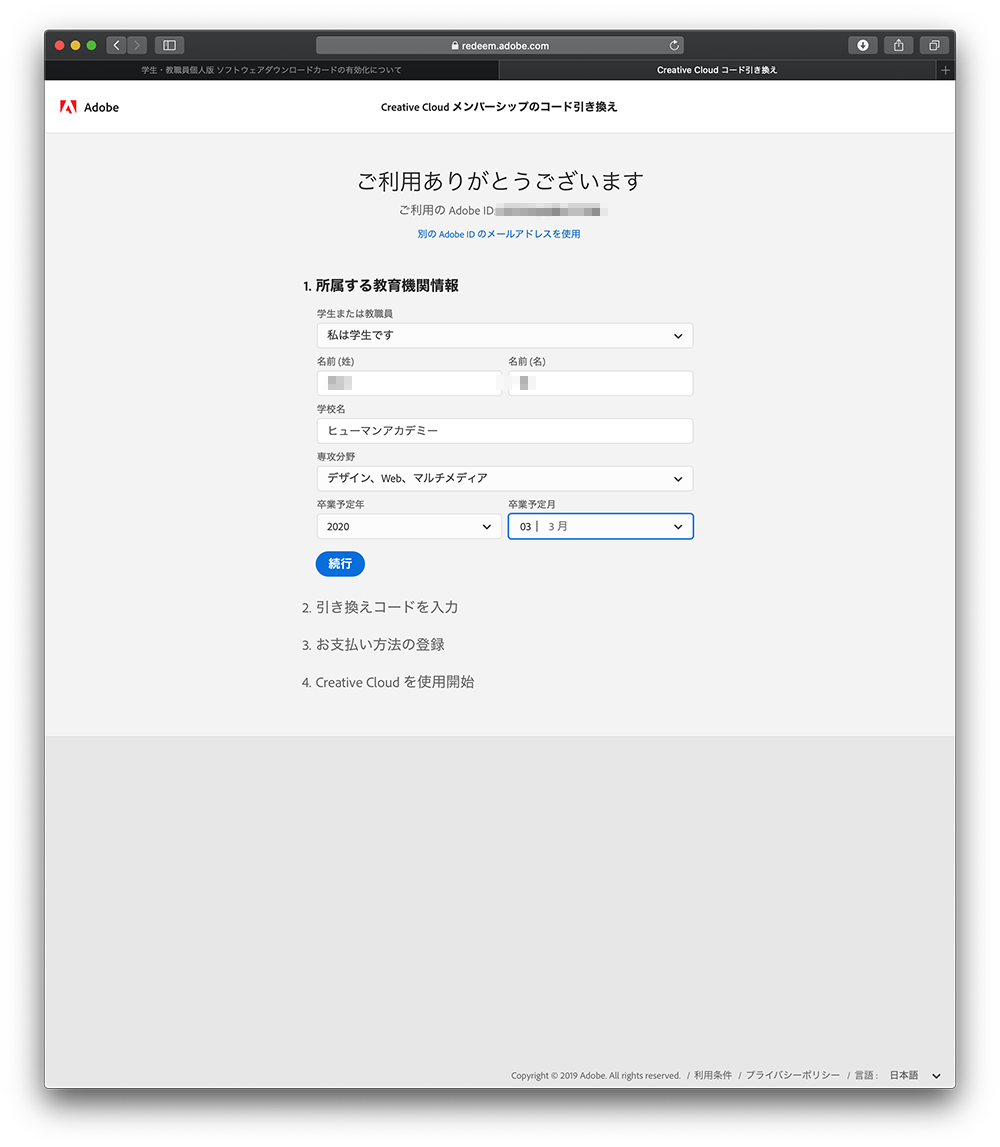Click step 3. お支払い方法の登録
Image resolution: width=1000 pixels, height=1147 pixels.
373,644
